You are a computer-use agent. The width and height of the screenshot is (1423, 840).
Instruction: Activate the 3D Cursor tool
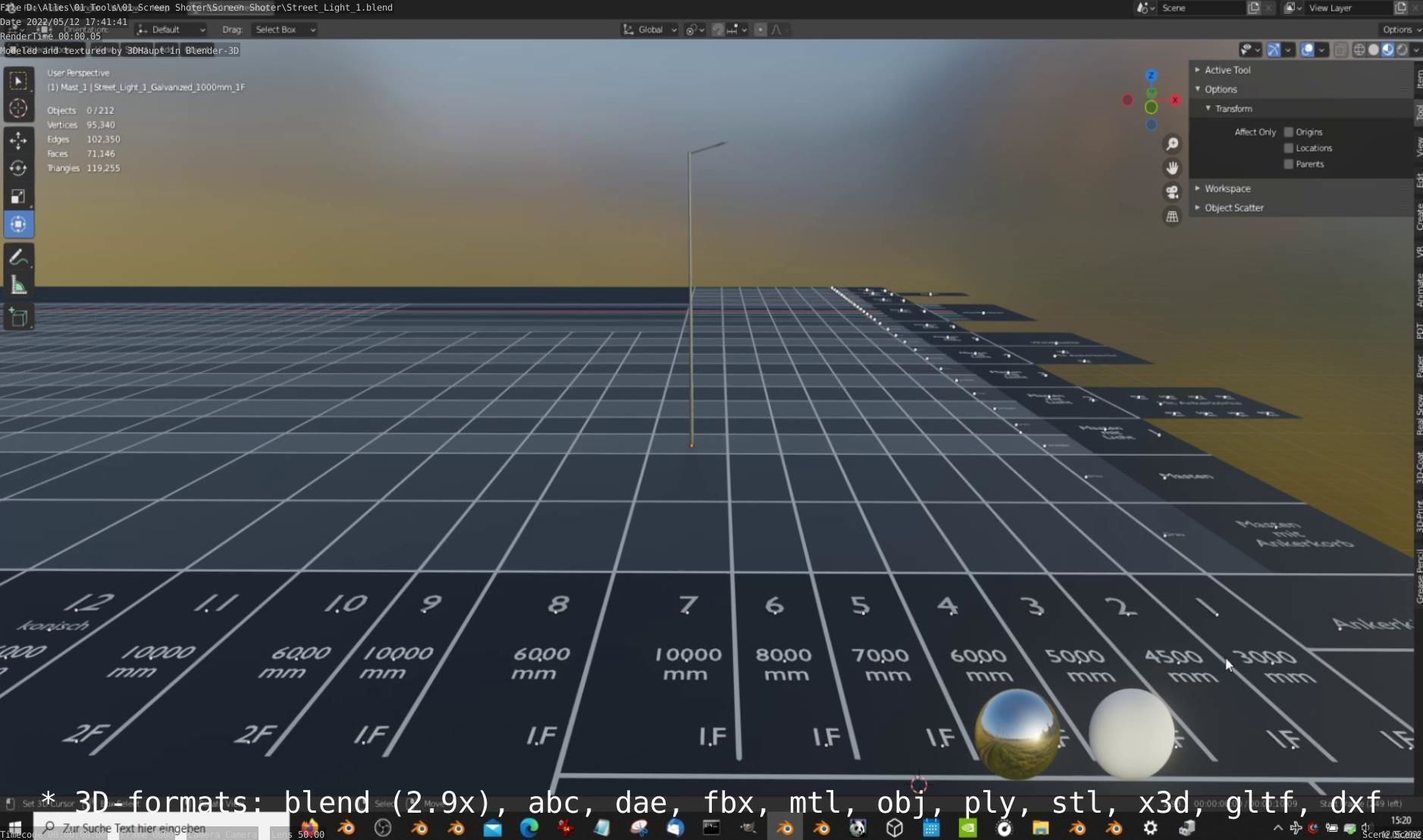click(x=19, y=108)
